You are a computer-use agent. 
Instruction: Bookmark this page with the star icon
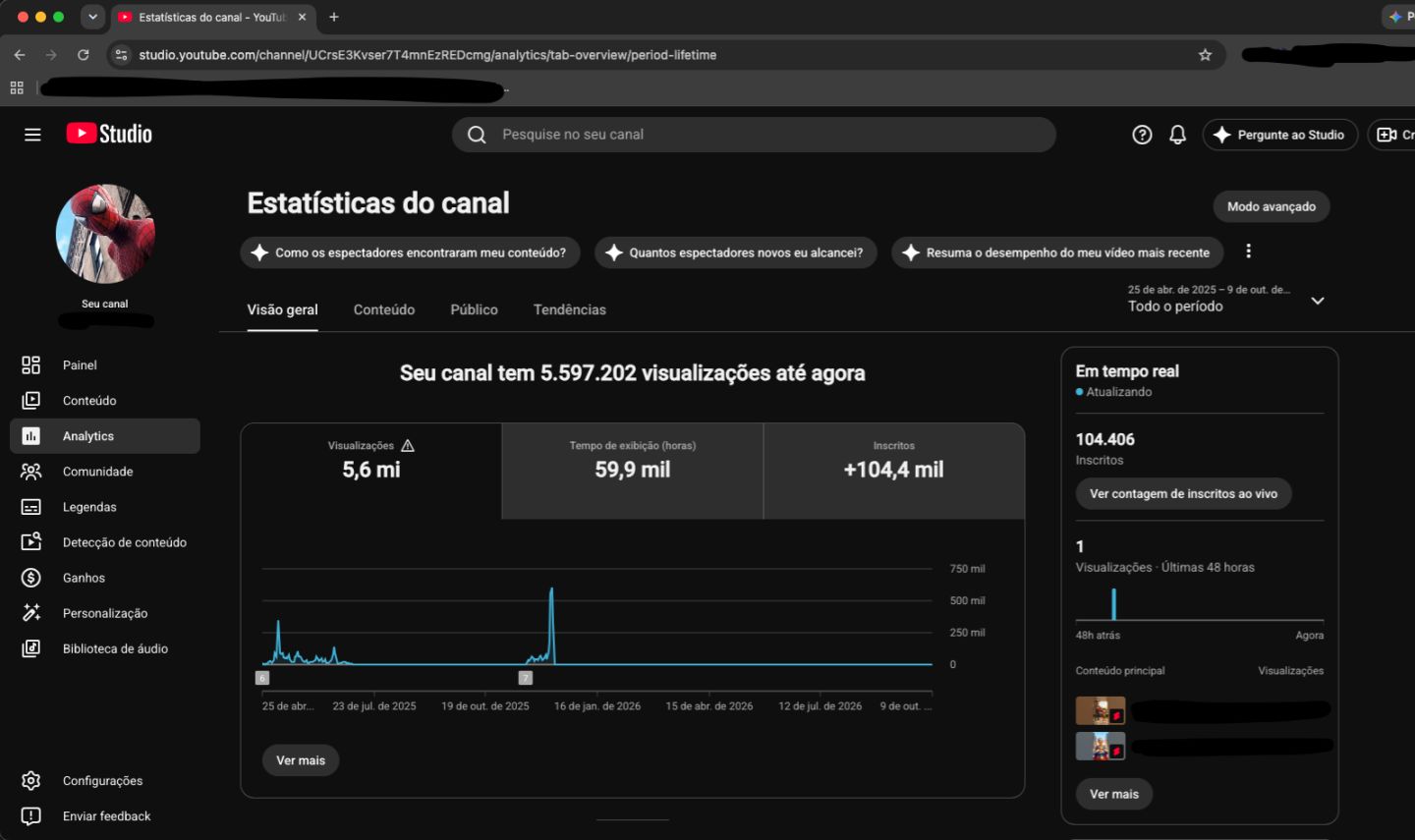click(1205, 55)
